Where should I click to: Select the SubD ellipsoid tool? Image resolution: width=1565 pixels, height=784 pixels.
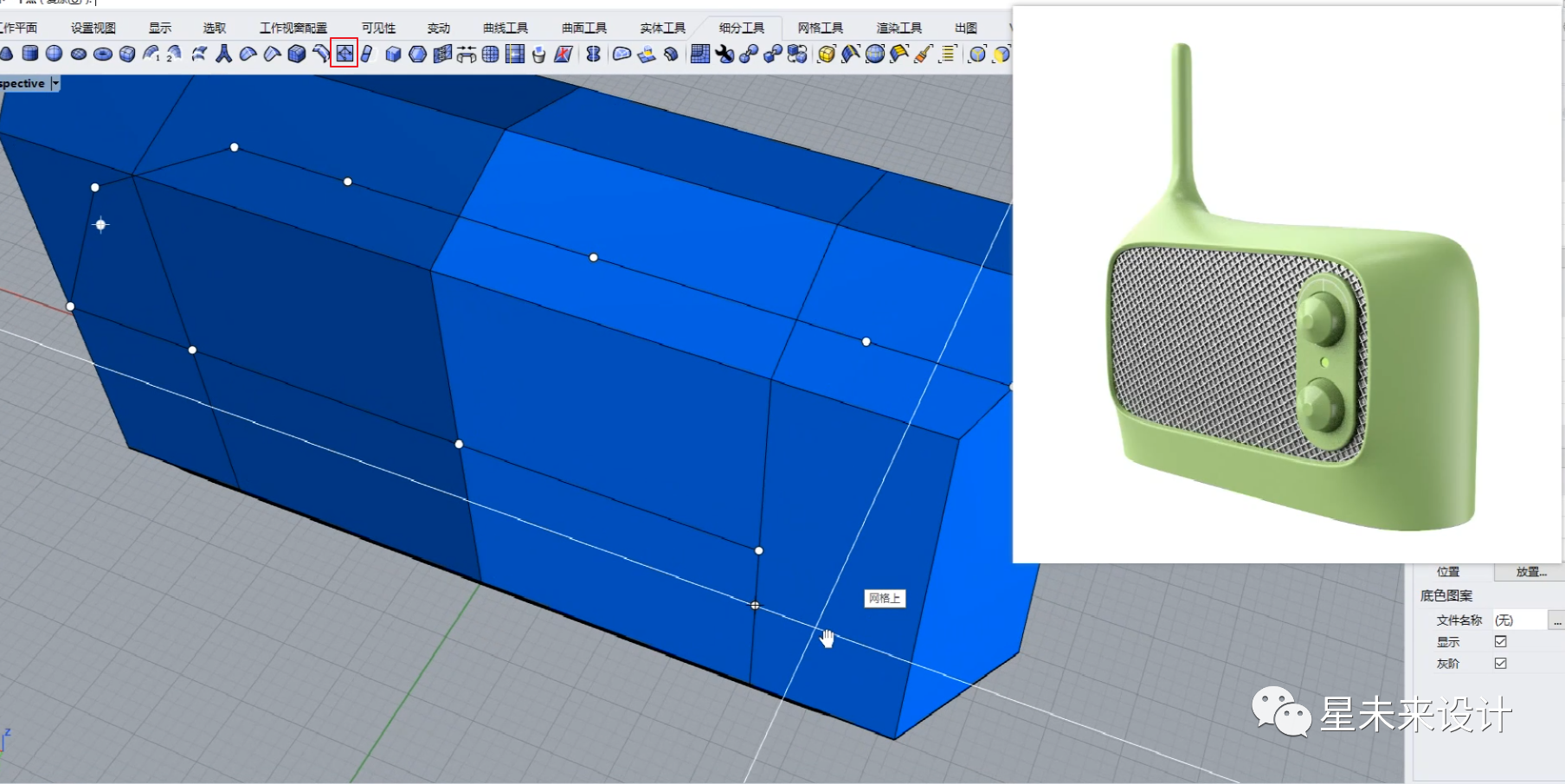pyautogui.click(x=79, y=54)
